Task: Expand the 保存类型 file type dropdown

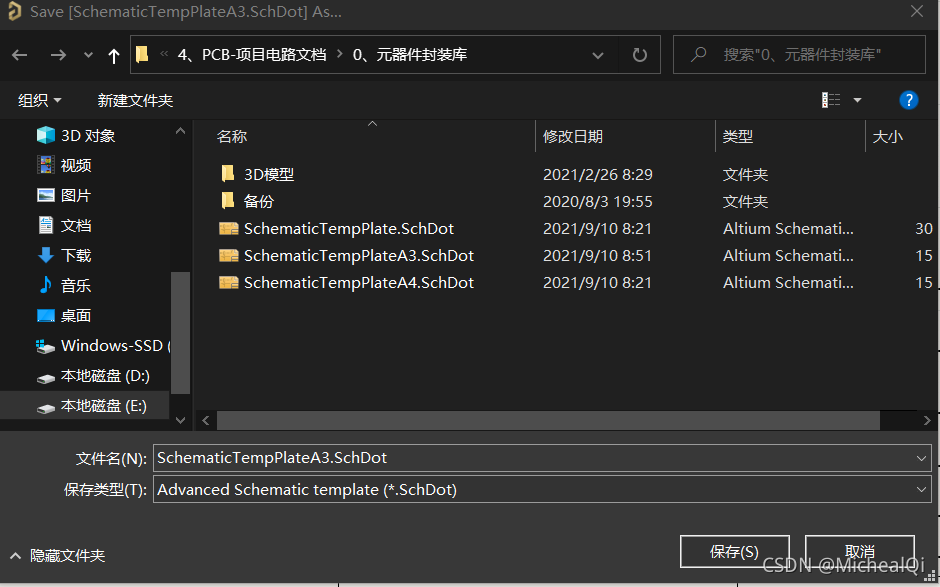Action: pyautogui.click(x=921, y=490)
